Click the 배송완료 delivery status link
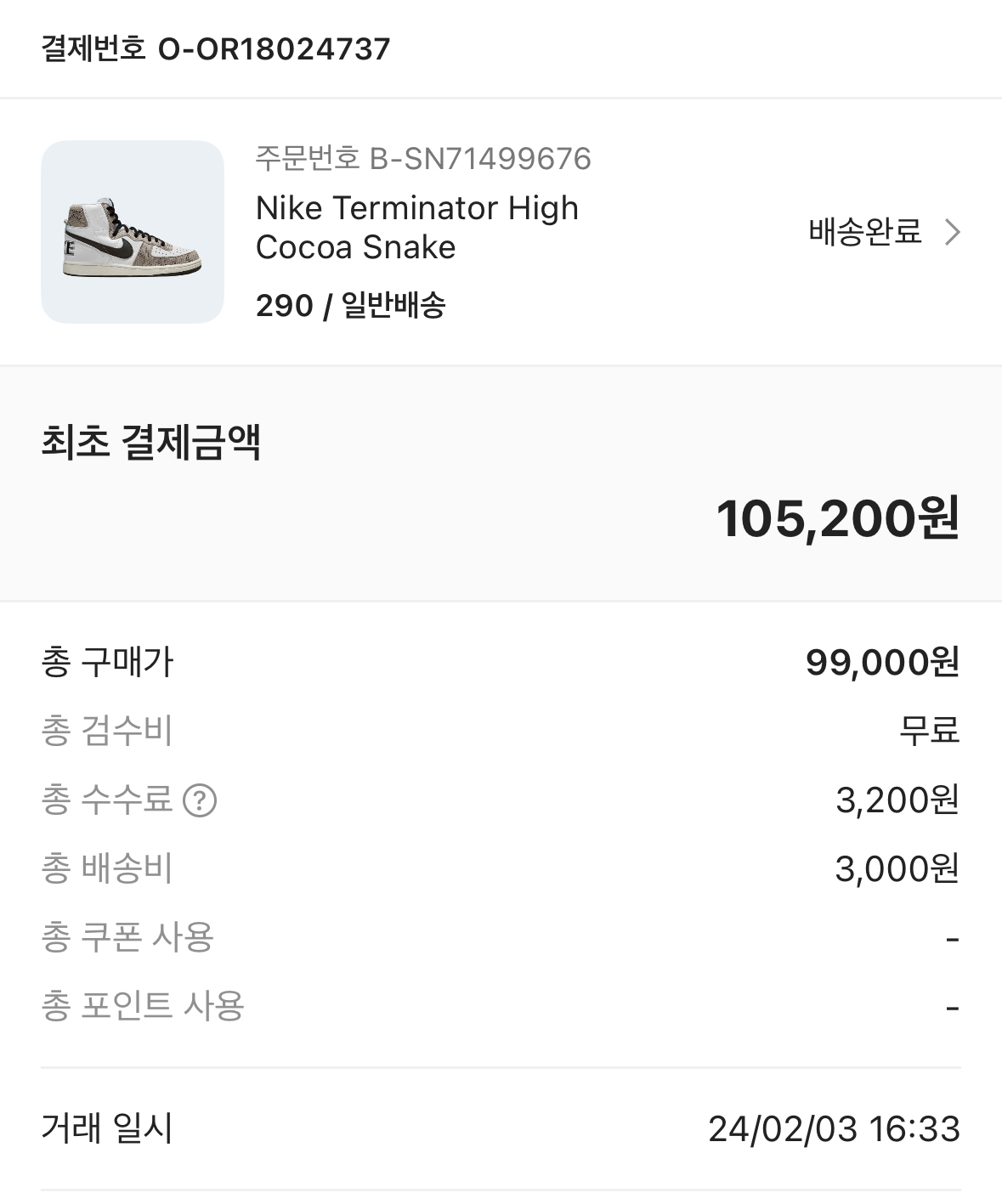The height and width of the screenshot is (1204, 1002). [865, 232]
